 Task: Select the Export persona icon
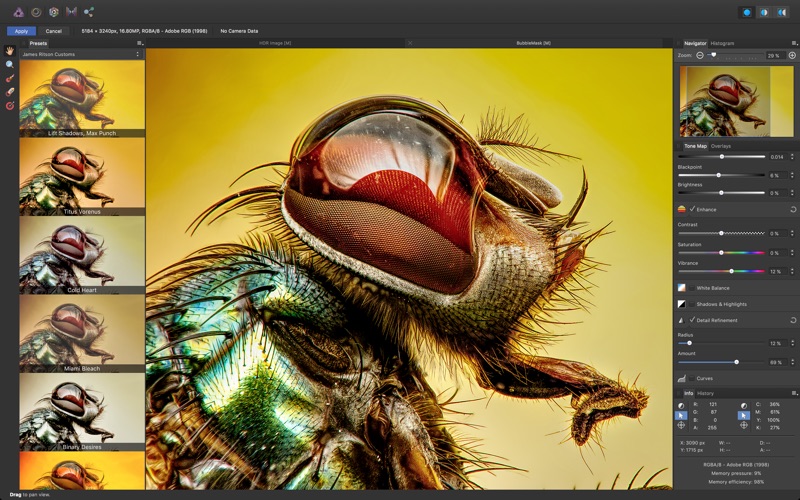[x=89, y=12]
